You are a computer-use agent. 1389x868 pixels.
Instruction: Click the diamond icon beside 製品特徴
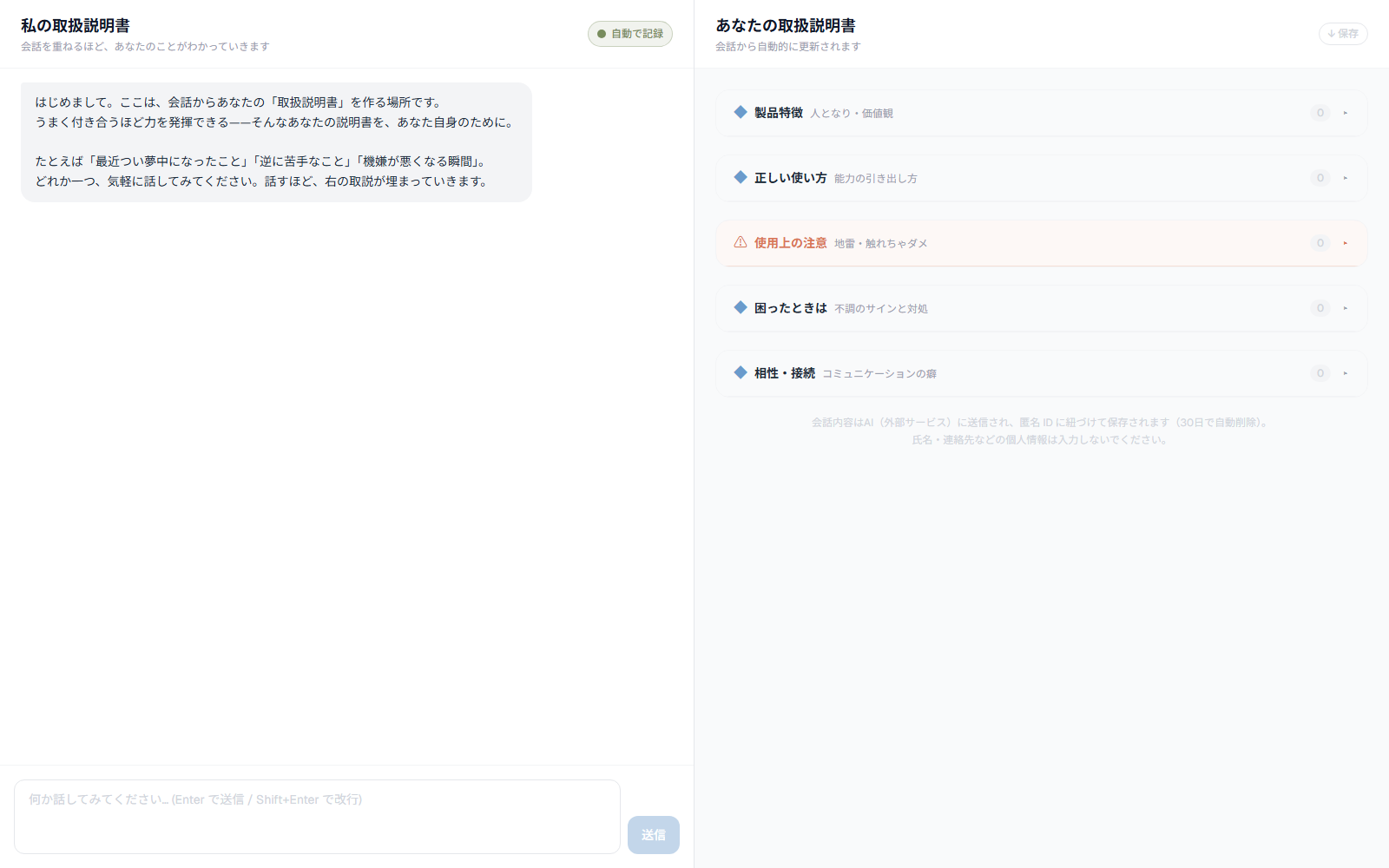741,112
